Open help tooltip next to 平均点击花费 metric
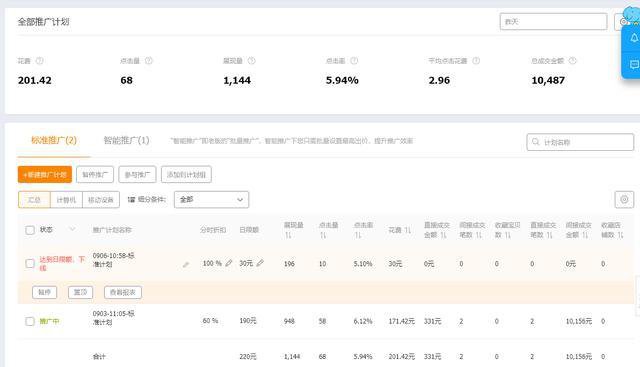This screenshot has height=367, width=640. (476, 61)
